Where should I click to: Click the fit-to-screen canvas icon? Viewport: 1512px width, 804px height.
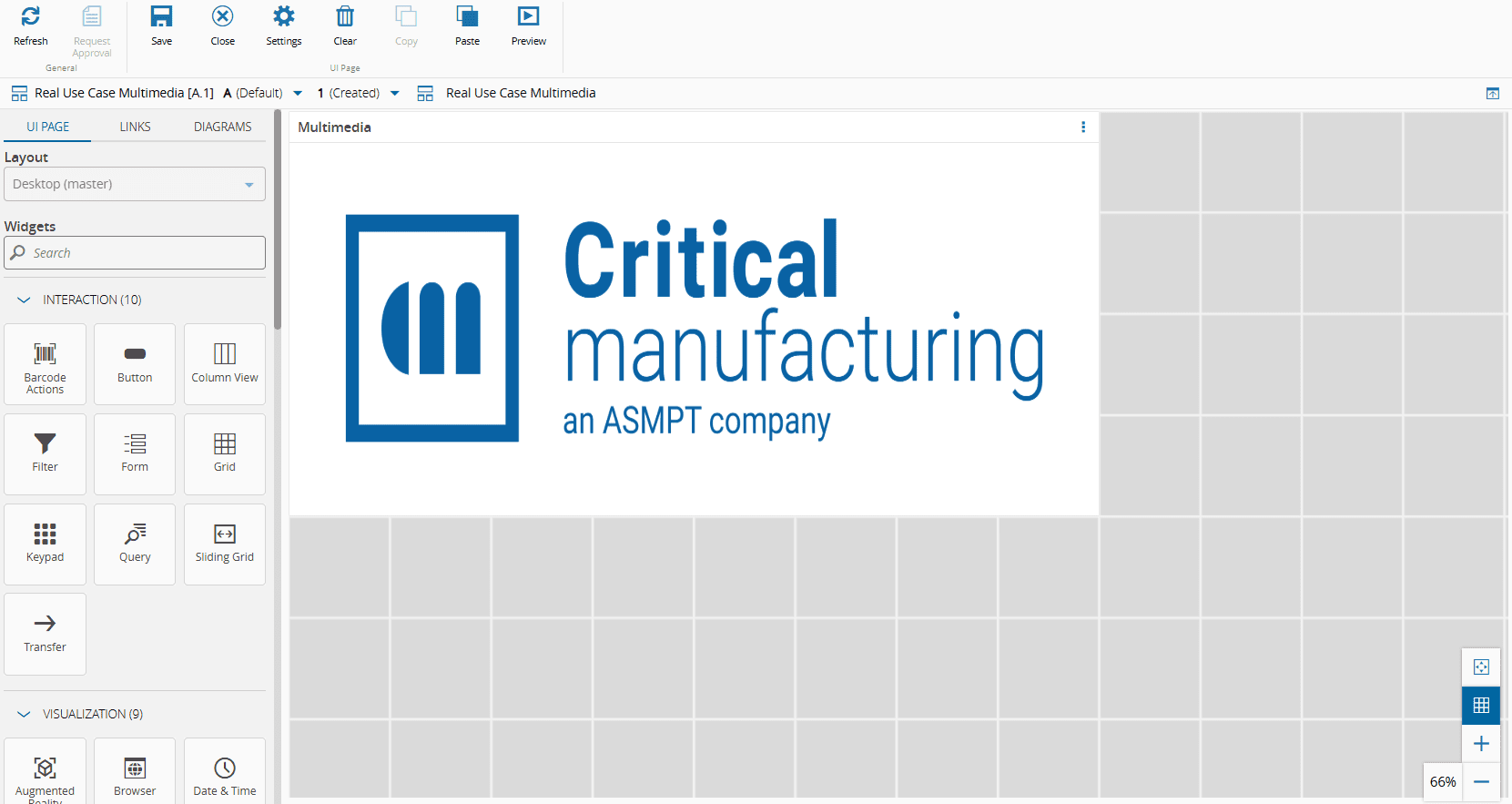point(1481,667)
